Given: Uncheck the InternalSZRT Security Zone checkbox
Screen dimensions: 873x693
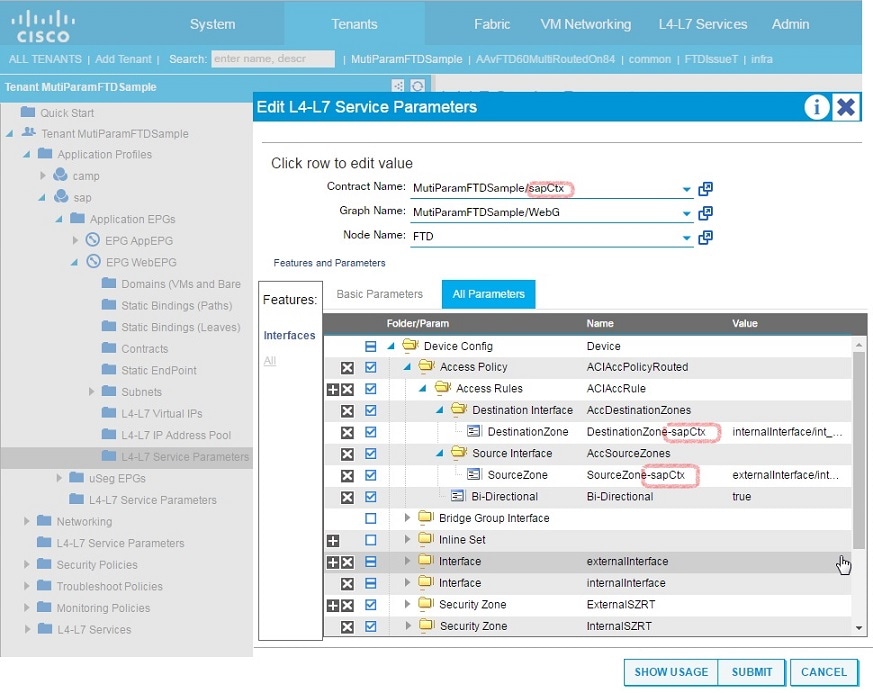Looking at the screenshot, I should (371, 627).
